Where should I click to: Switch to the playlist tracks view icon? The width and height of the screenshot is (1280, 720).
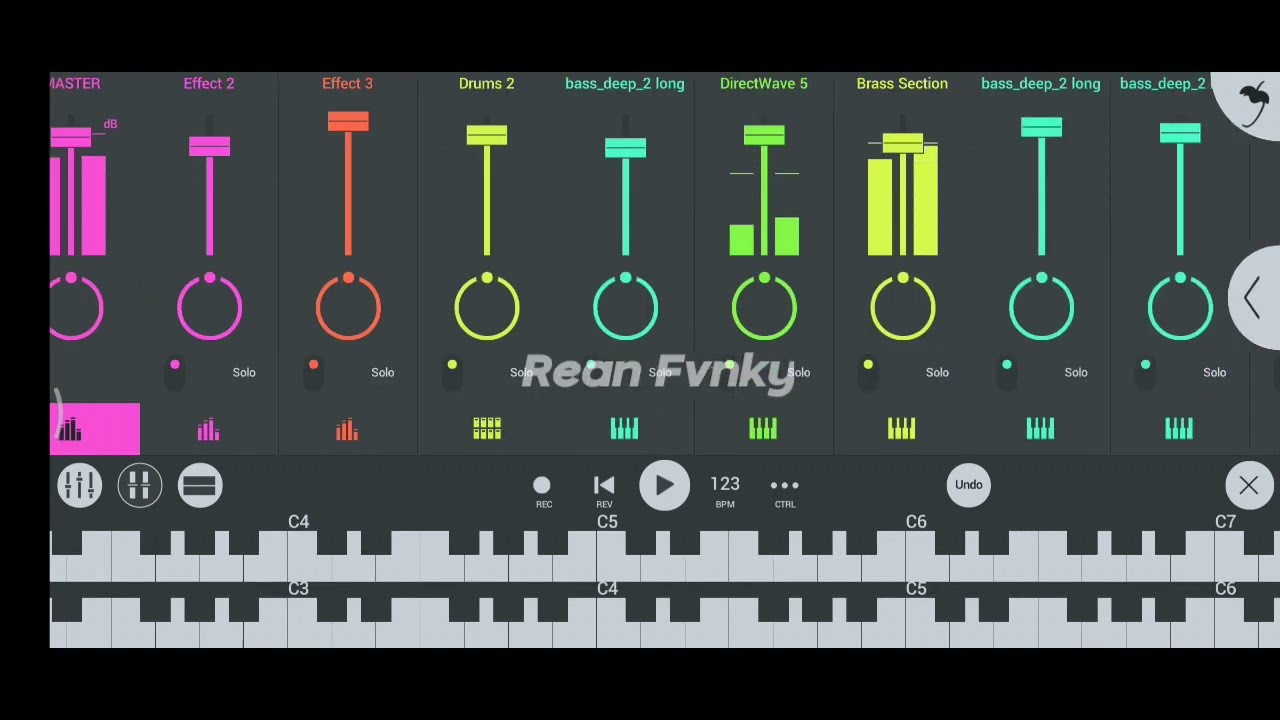[200, 485]
